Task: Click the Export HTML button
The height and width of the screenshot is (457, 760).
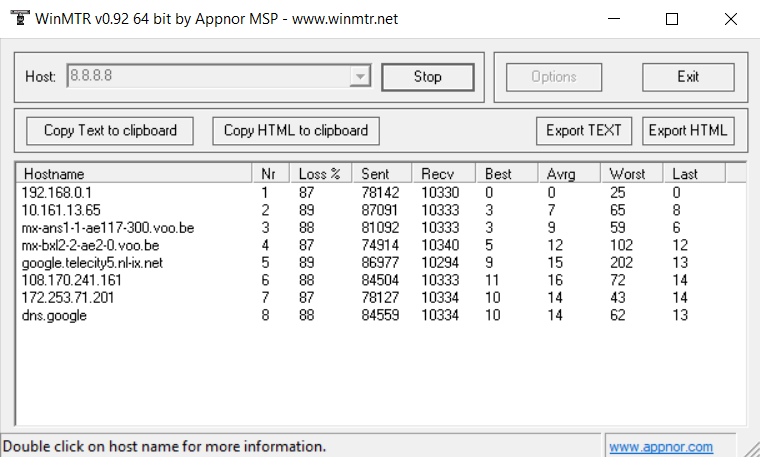Action: pos(688,131)
